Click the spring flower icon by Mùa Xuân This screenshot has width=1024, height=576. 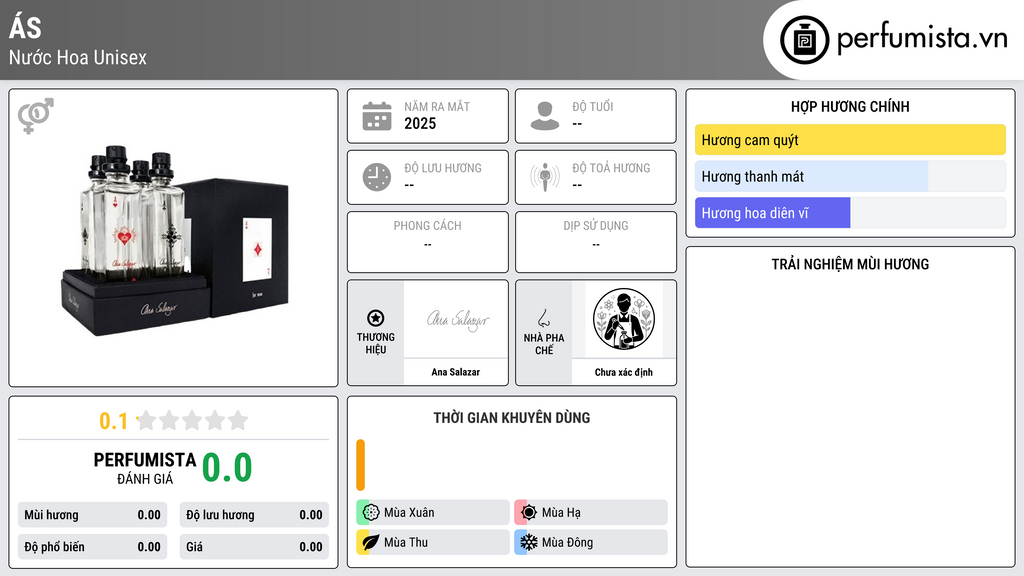pyautogui.click(x=371, y=513)
